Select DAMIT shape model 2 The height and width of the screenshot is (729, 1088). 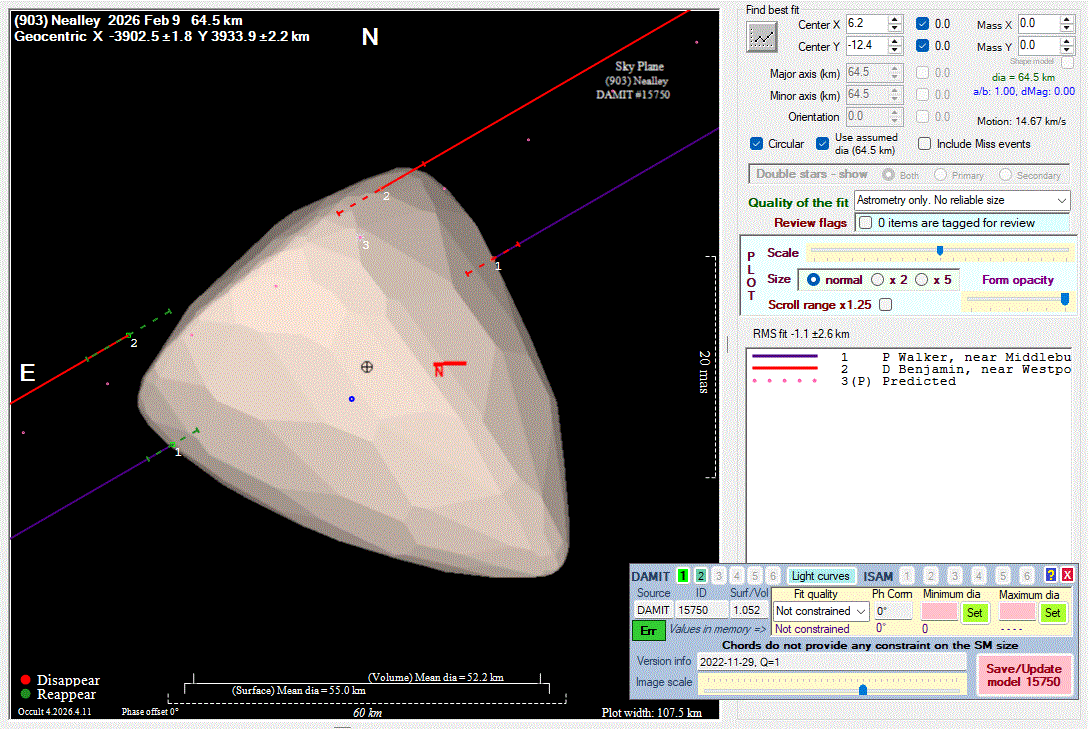[701, 576]
